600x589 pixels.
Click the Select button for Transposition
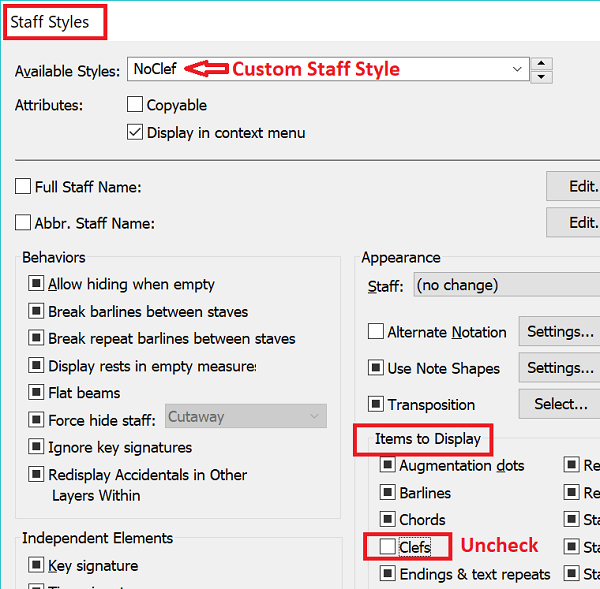pyautogui.click(x=561, y=405)
